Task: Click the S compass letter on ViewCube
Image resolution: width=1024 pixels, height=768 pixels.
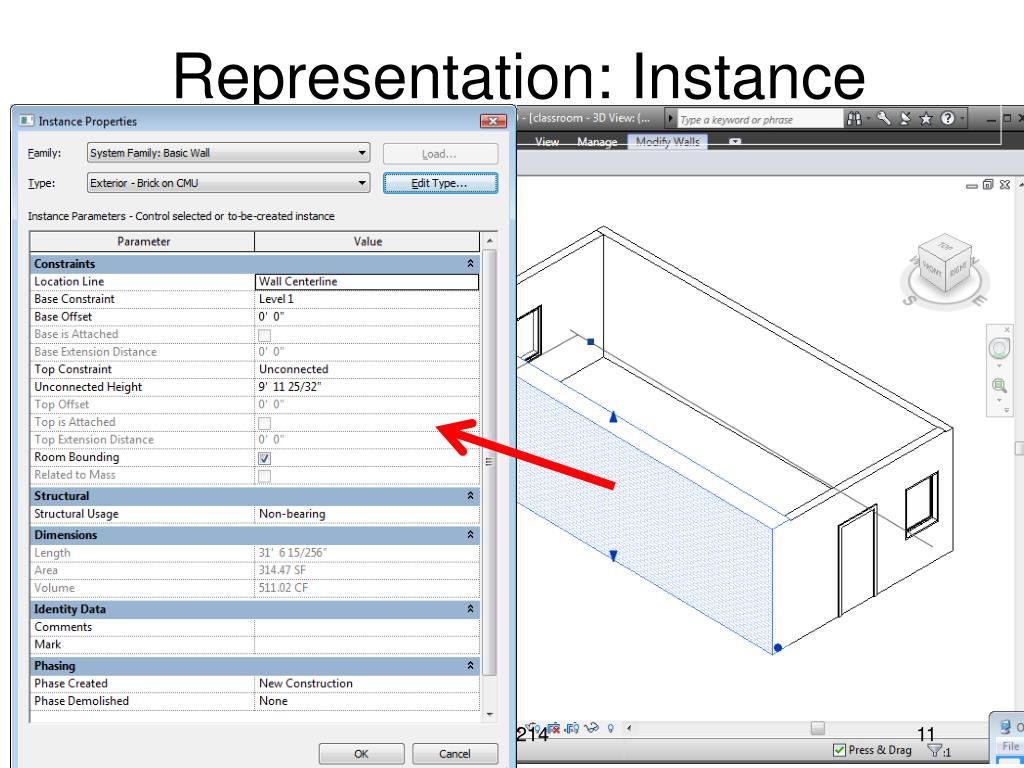Action: [908, 301]
